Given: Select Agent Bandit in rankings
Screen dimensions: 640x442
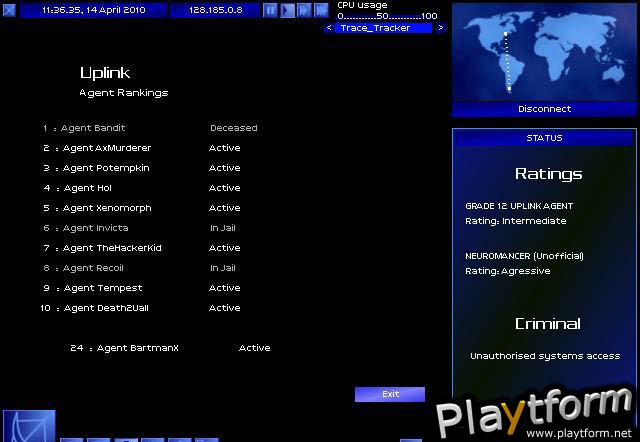Looking at the screenshot, I should [x=93, y=128].
